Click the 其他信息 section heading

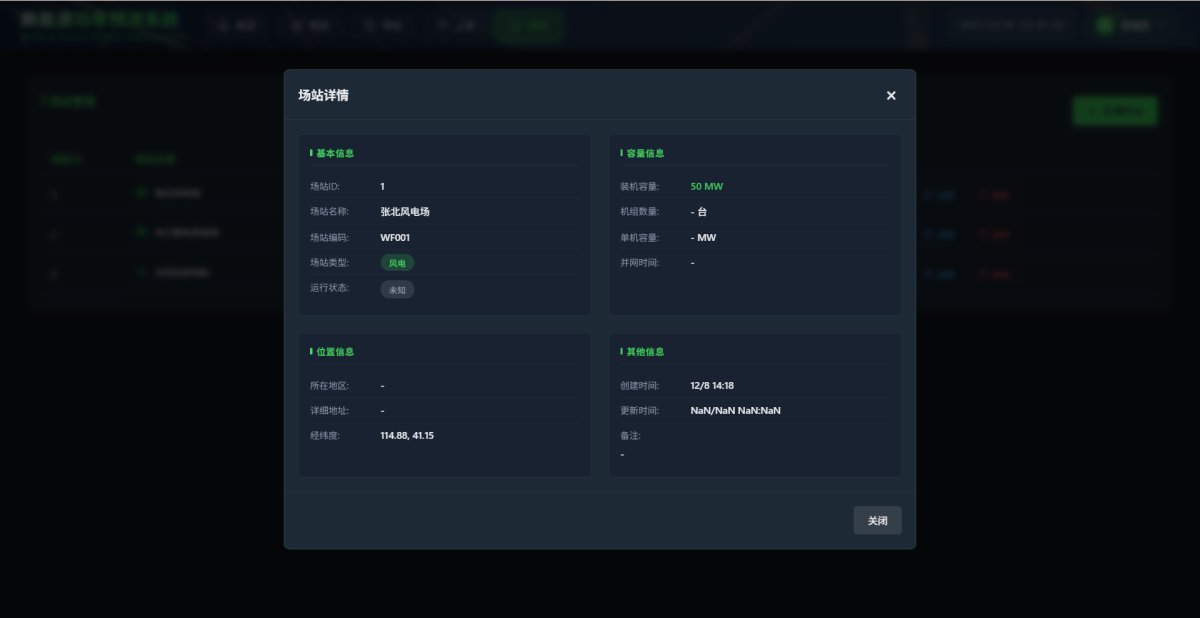coord(645,352)
